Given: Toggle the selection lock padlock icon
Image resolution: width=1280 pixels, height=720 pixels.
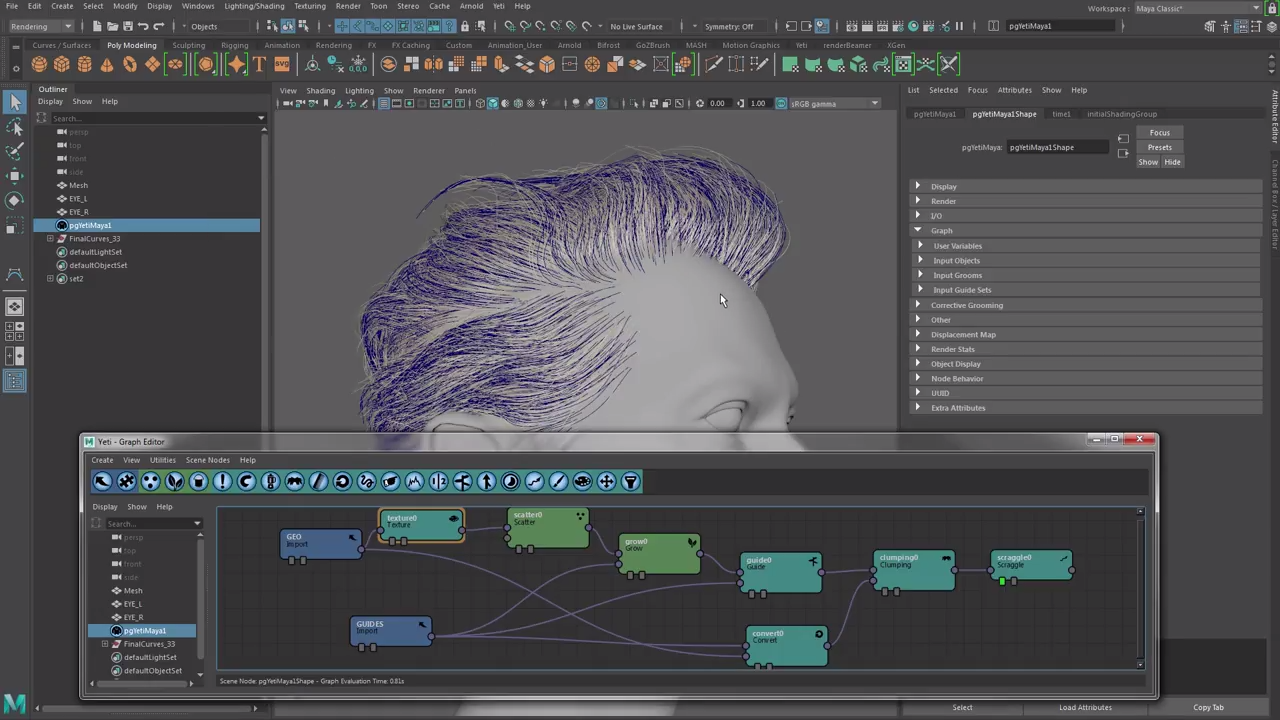Looking at the screenshot, I should (465, 26).
